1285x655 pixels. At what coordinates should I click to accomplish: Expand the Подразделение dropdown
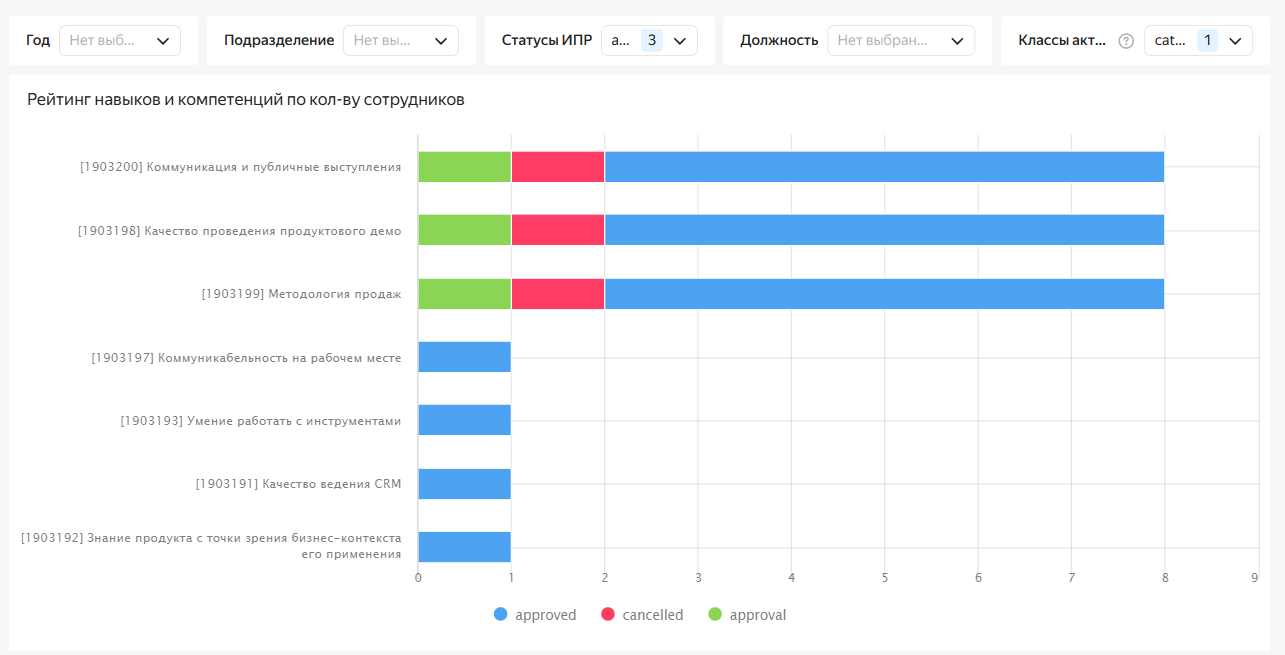(400, 41)
